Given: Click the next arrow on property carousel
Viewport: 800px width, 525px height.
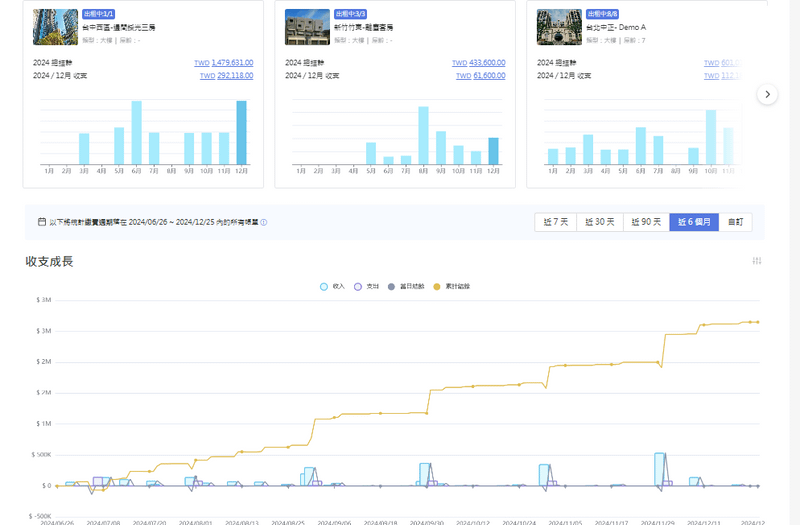Looking at the screenshot, I should click(x=767, y=94).
